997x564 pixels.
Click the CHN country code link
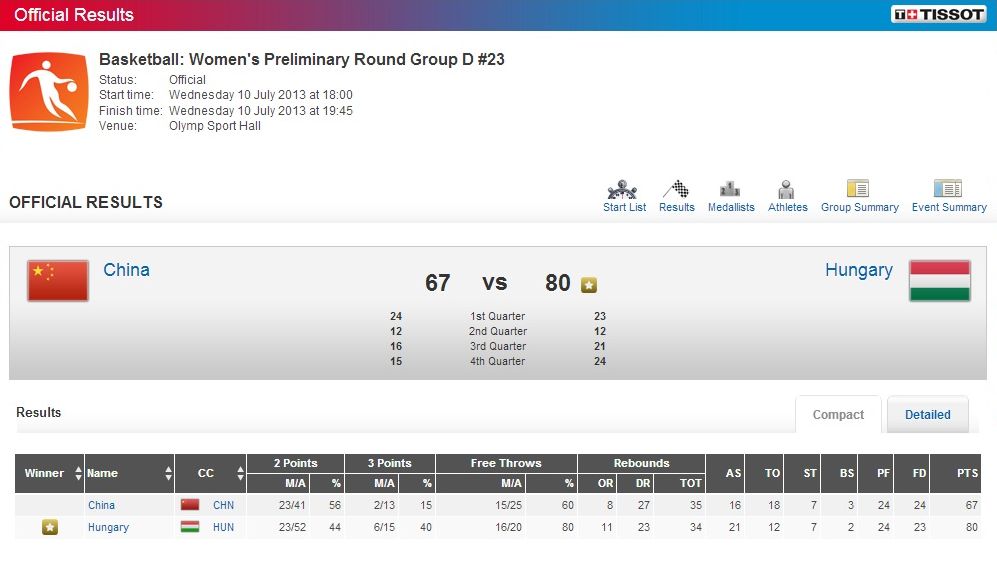(x=223, y=505)
